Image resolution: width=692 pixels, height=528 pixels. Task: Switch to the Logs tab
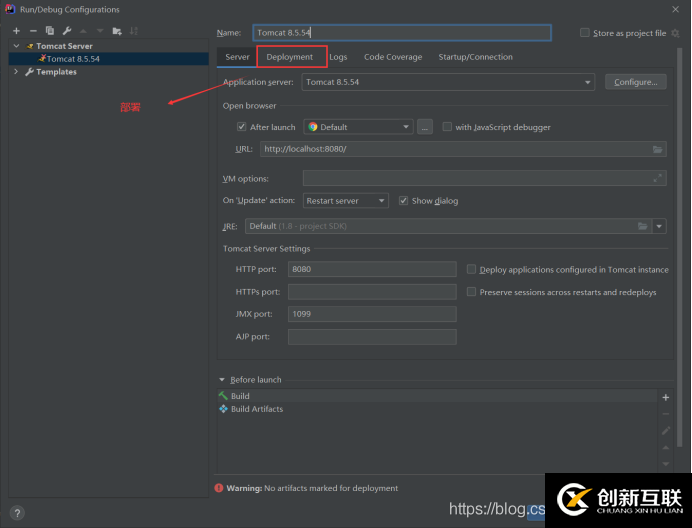tap(338, 57)
